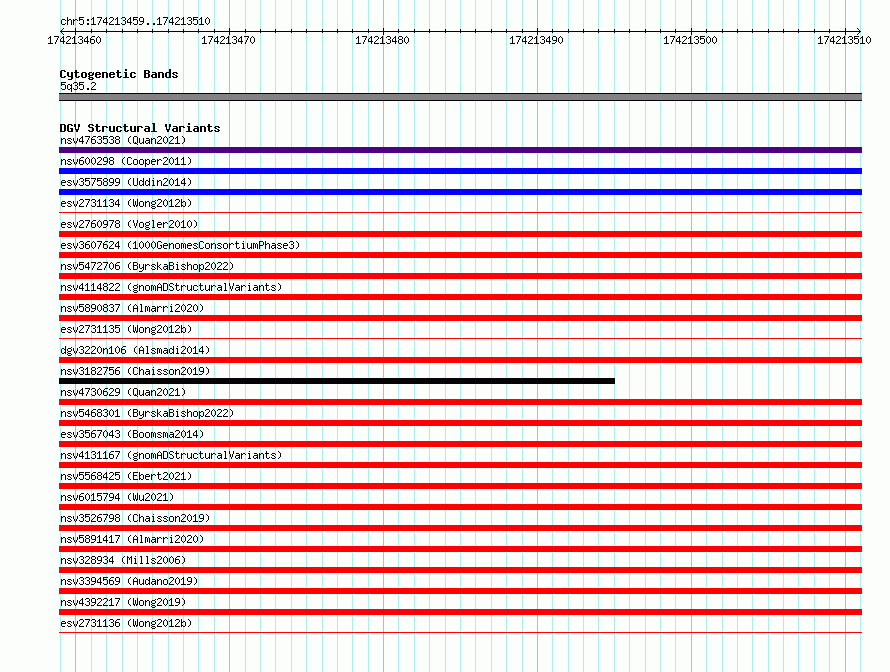890x672 pixels.
Task: Click the red bar under esv3607624
Action: click(460, 255)
